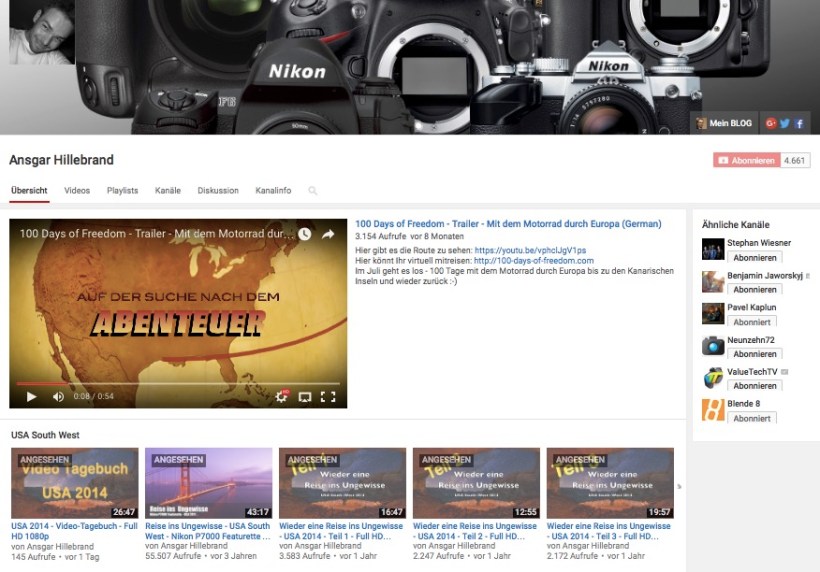820x572 pixels.
Task: Select the Übersicht tab
Action: click(29, 191)
